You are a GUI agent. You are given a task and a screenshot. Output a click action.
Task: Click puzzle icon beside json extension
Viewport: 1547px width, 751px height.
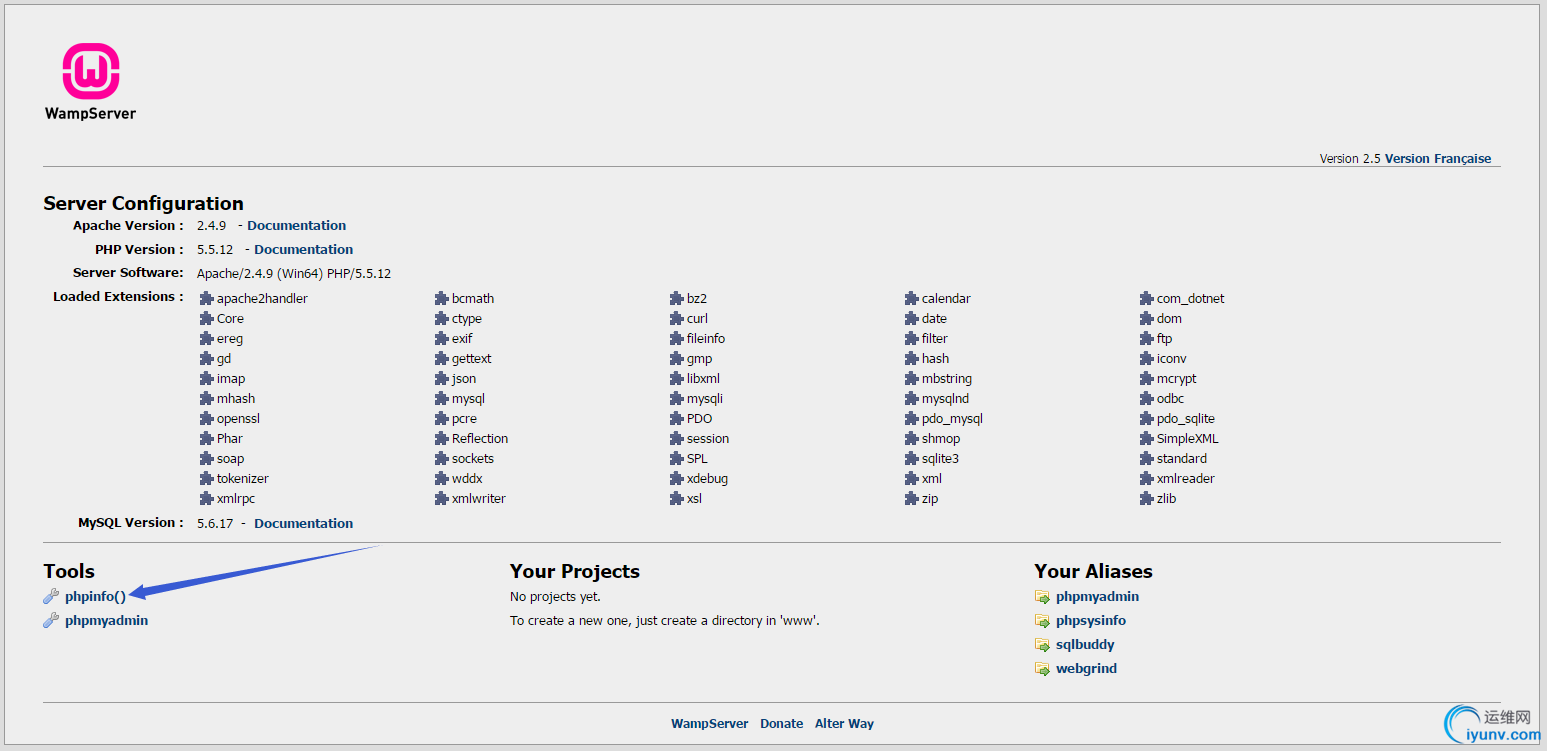(442, 379)
